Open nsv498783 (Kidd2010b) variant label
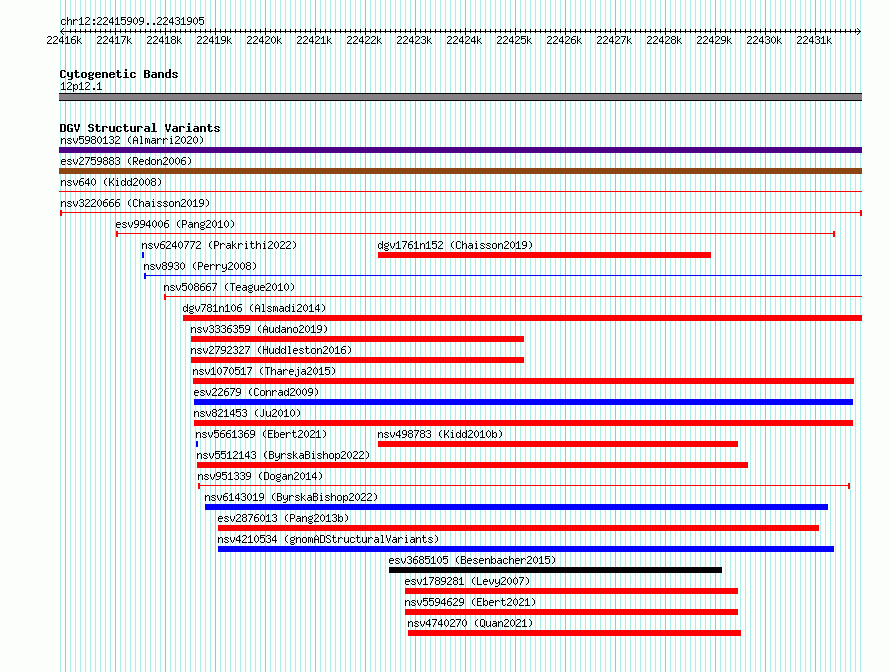890x672 pixels. pos(440,434)
